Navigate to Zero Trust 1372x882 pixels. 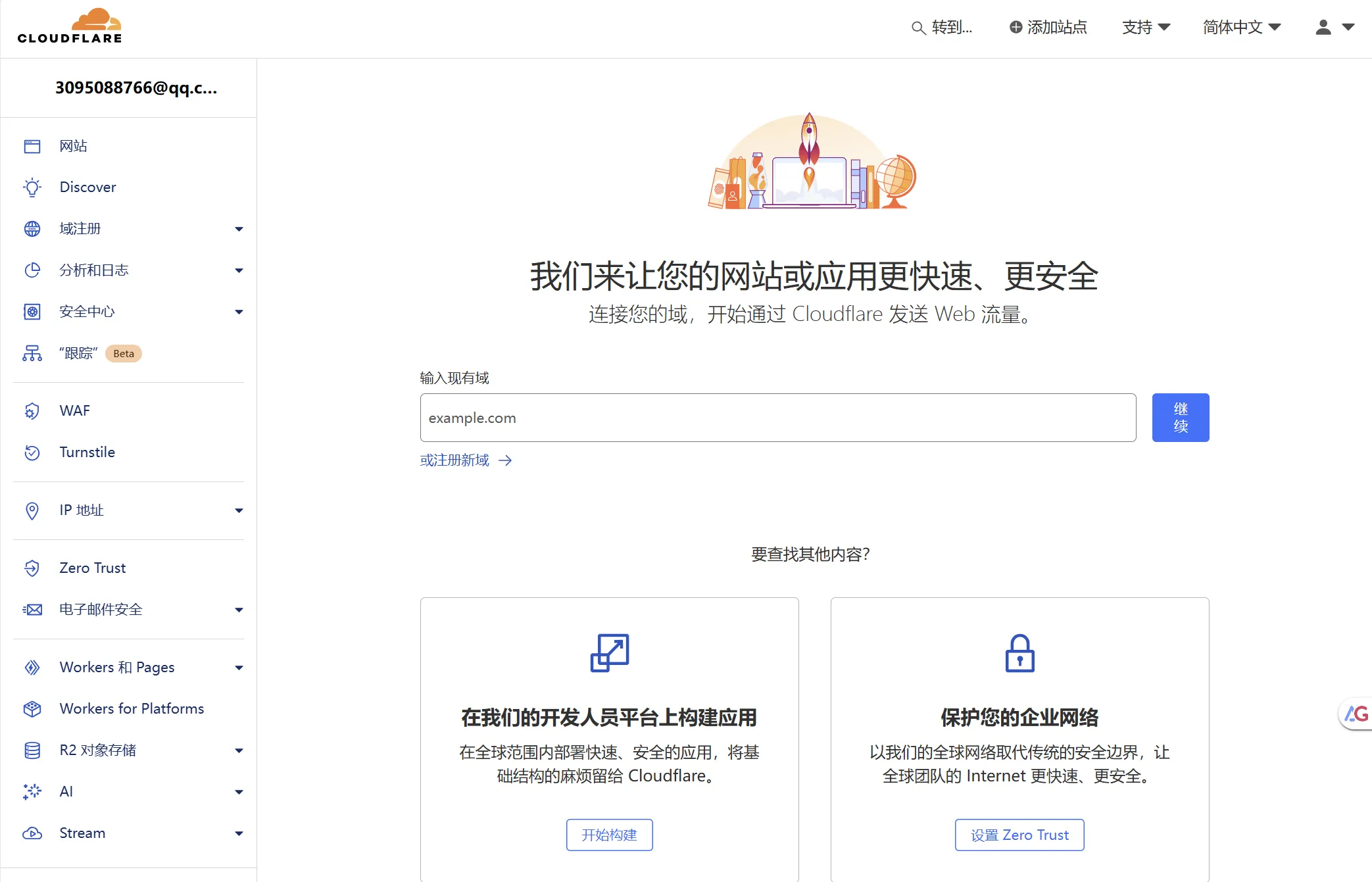click(x=91, y=568)
